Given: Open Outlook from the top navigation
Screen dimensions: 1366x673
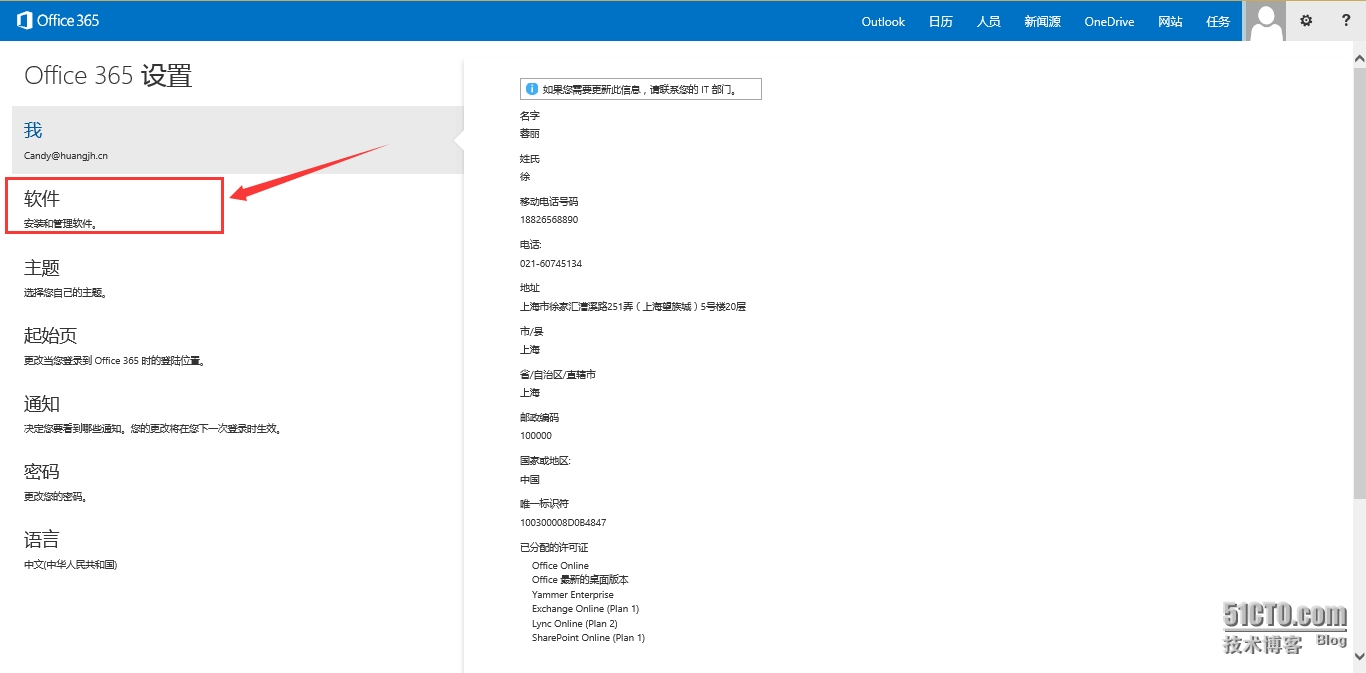Looking at the screenshot, I should click(x=883, y=21).
